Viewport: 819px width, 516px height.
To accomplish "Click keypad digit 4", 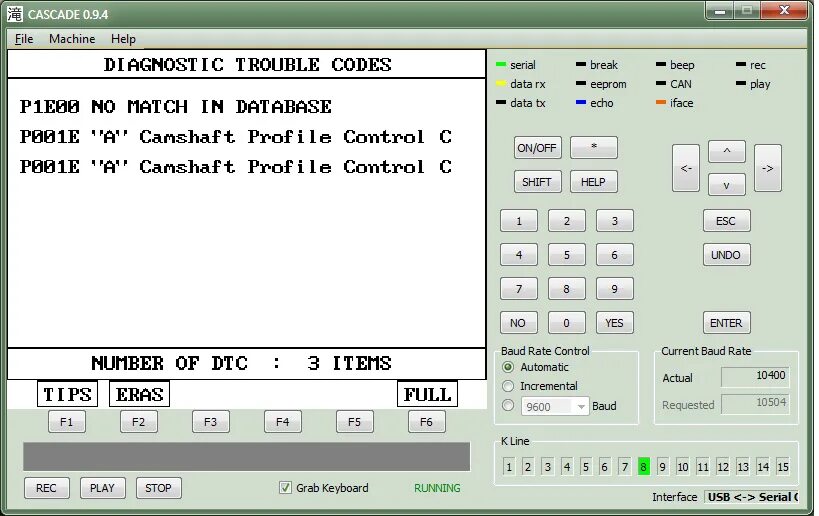I will 519,255.
